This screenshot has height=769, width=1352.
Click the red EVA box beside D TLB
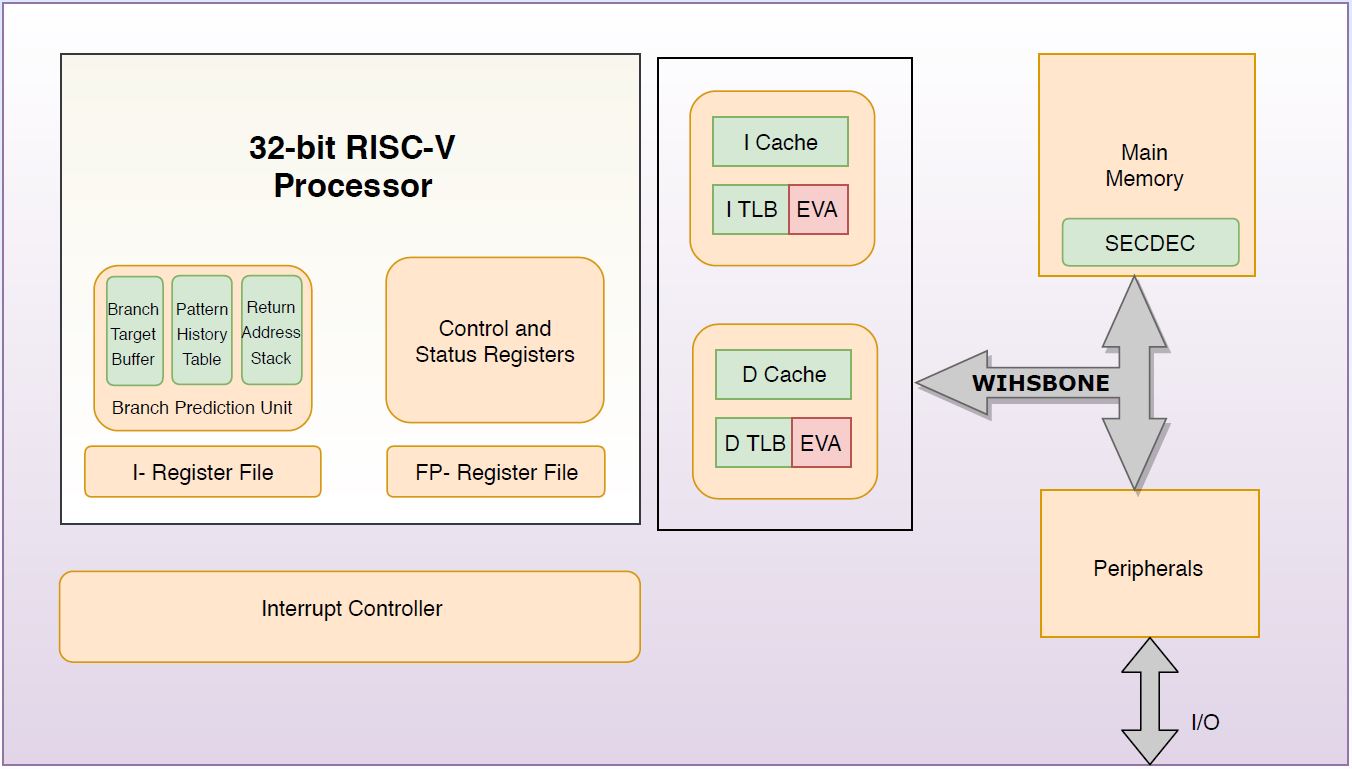(x=821, y=443)
